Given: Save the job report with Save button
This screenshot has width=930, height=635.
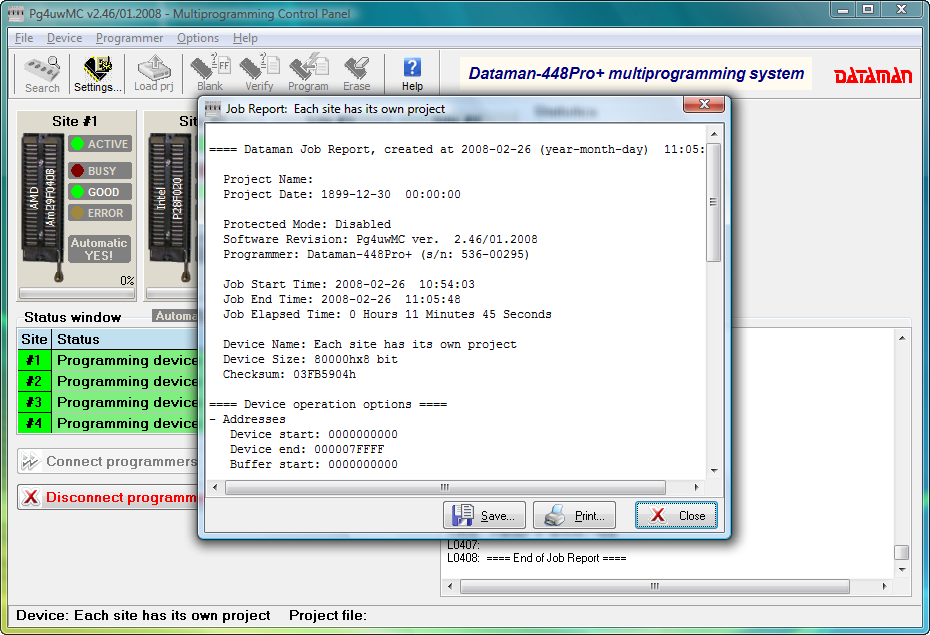Looking at the screenshot, I should (x=484, y=516).
